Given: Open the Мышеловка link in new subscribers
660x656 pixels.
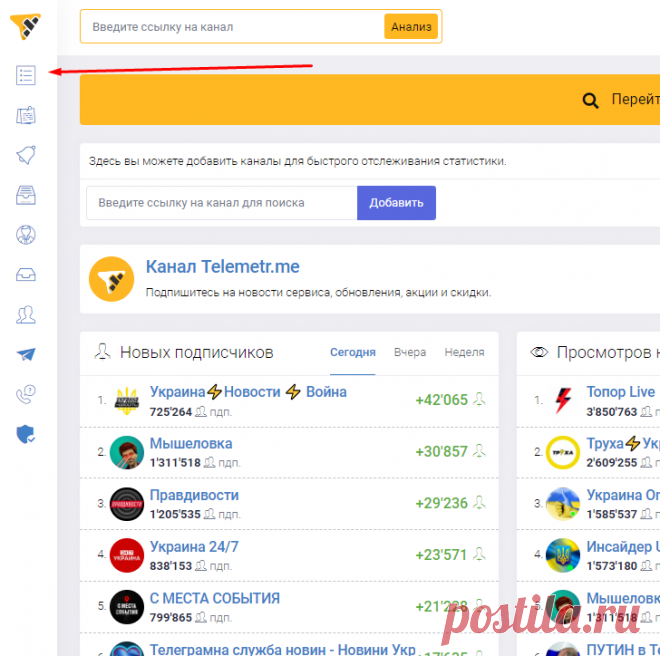Looking at the screenshot, I should [191, 443].
